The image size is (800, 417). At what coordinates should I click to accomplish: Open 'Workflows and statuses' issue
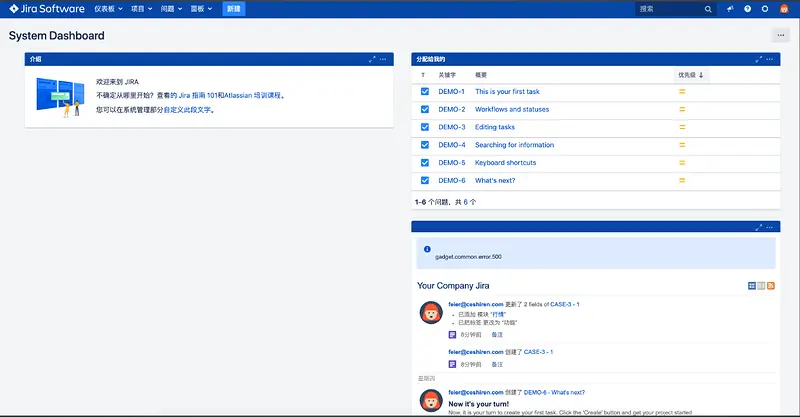[x=512, y=109]
